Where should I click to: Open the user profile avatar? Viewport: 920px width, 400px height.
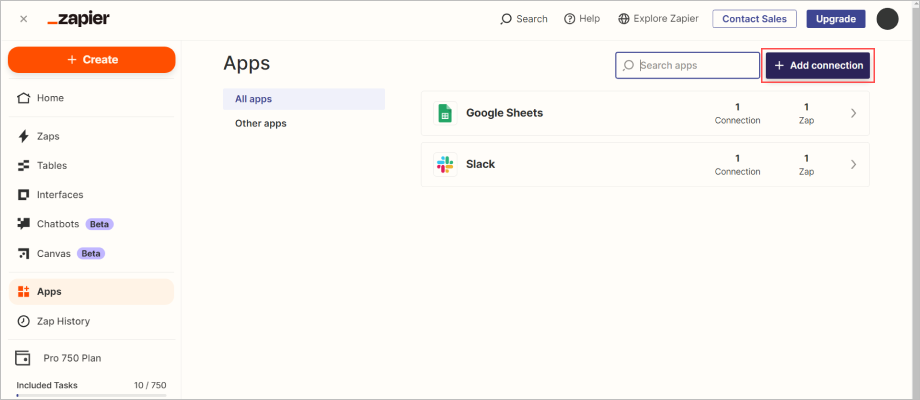887,19
